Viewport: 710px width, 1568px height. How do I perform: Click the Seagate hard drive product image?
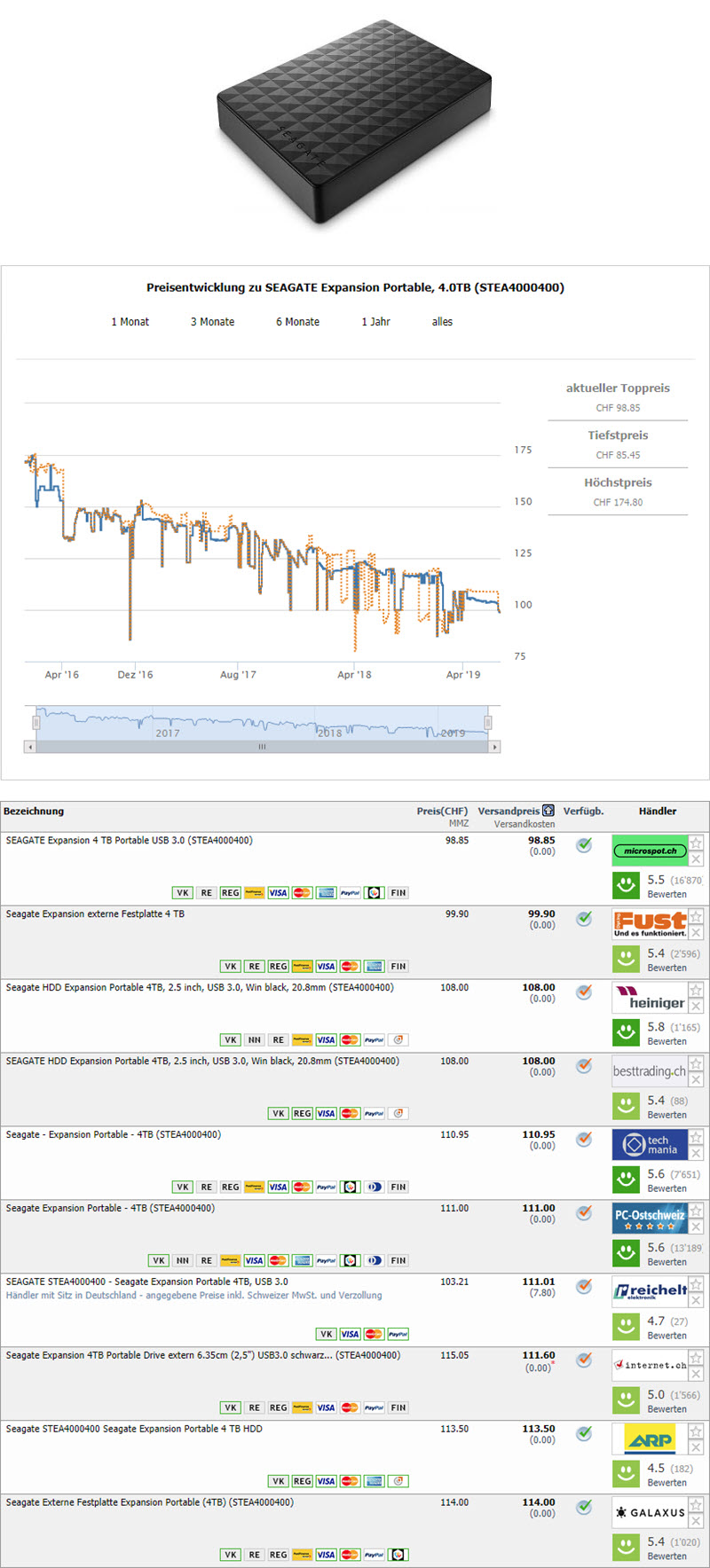355,120
